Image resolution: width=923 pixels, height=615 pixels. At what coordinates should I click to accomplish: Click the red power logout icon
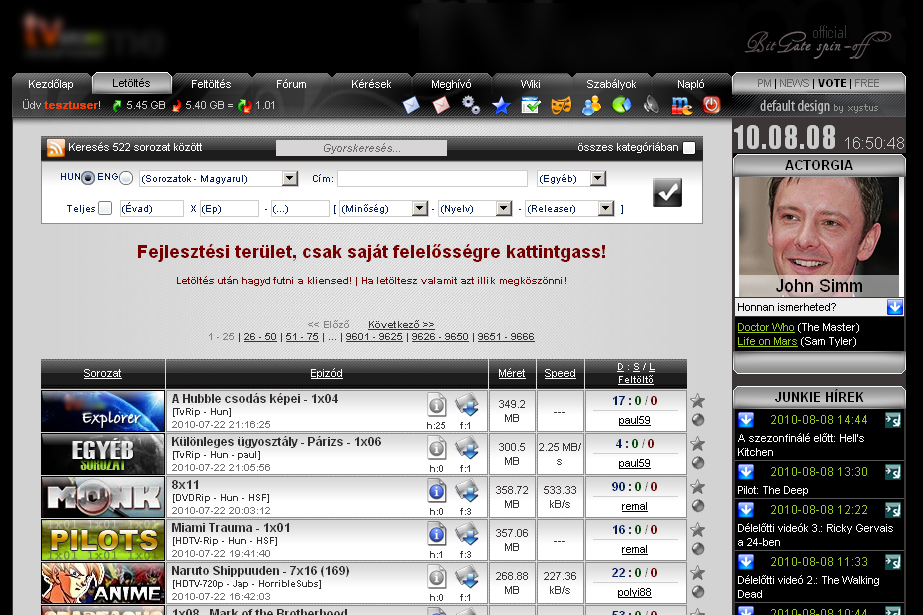[711, 105]
